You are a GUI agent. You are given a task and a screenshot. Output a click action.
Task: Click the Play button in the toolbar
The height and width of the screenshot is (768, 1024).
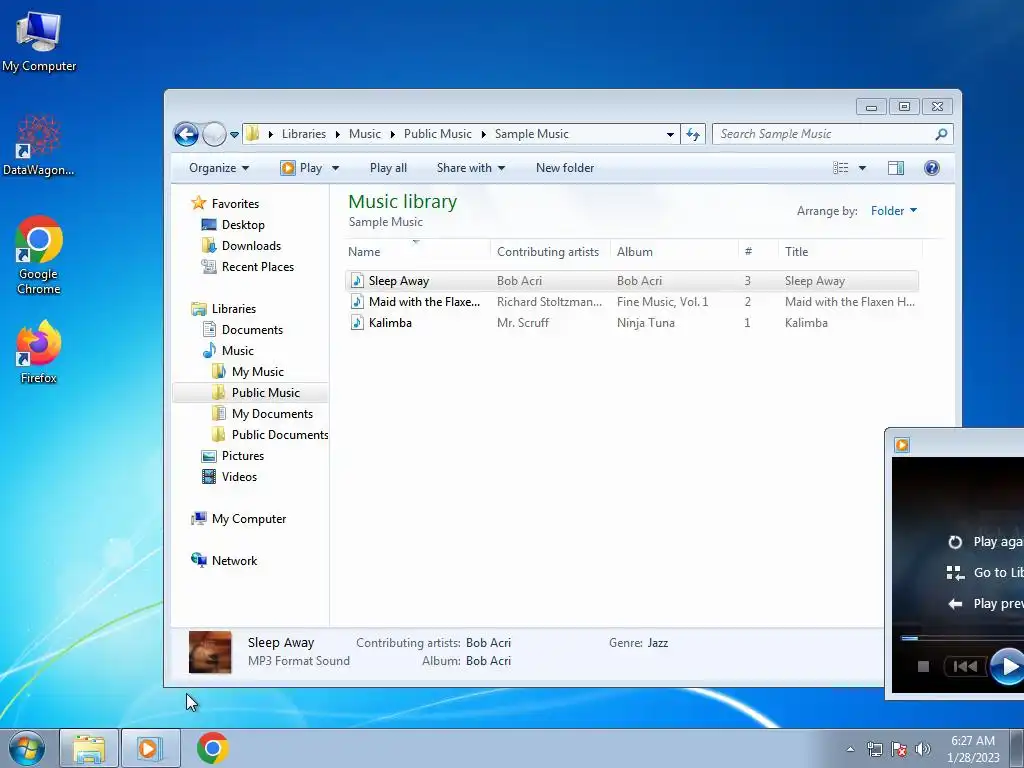tap(302, 168)
